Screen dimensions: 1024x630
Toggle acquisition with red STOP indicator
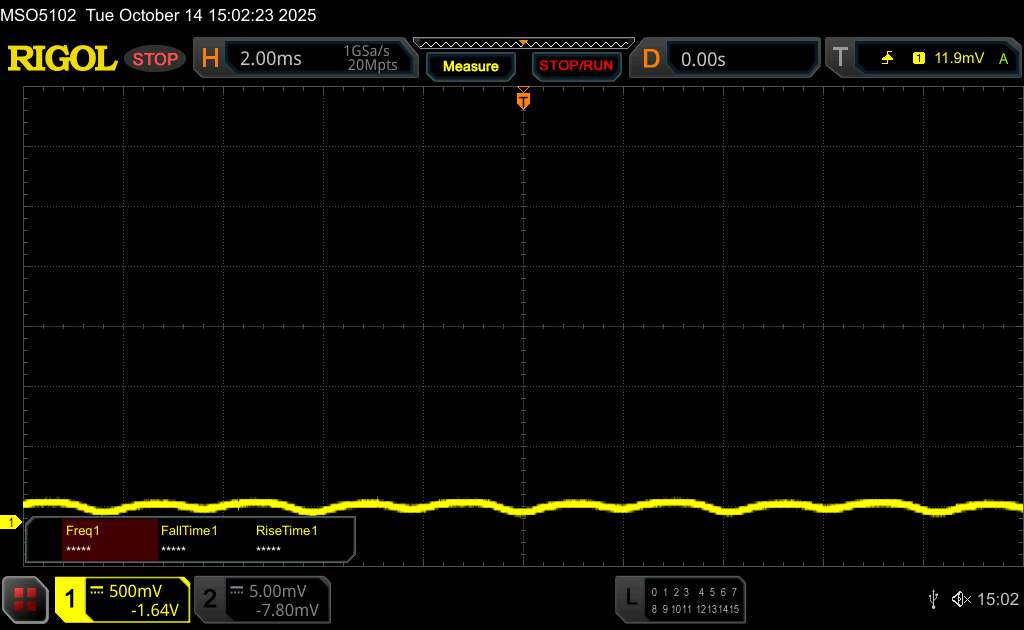tap(156, 59)
